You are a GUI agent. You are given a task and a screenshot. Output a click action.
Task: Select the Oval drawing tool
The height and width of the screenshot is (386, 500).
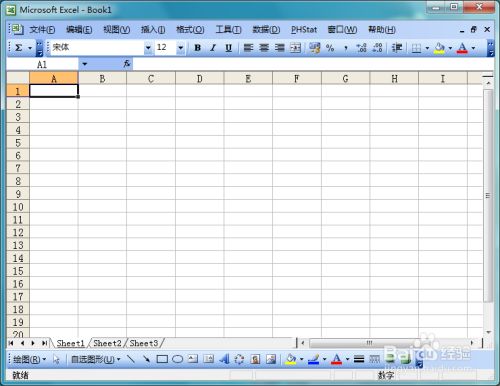pos(178,359)
